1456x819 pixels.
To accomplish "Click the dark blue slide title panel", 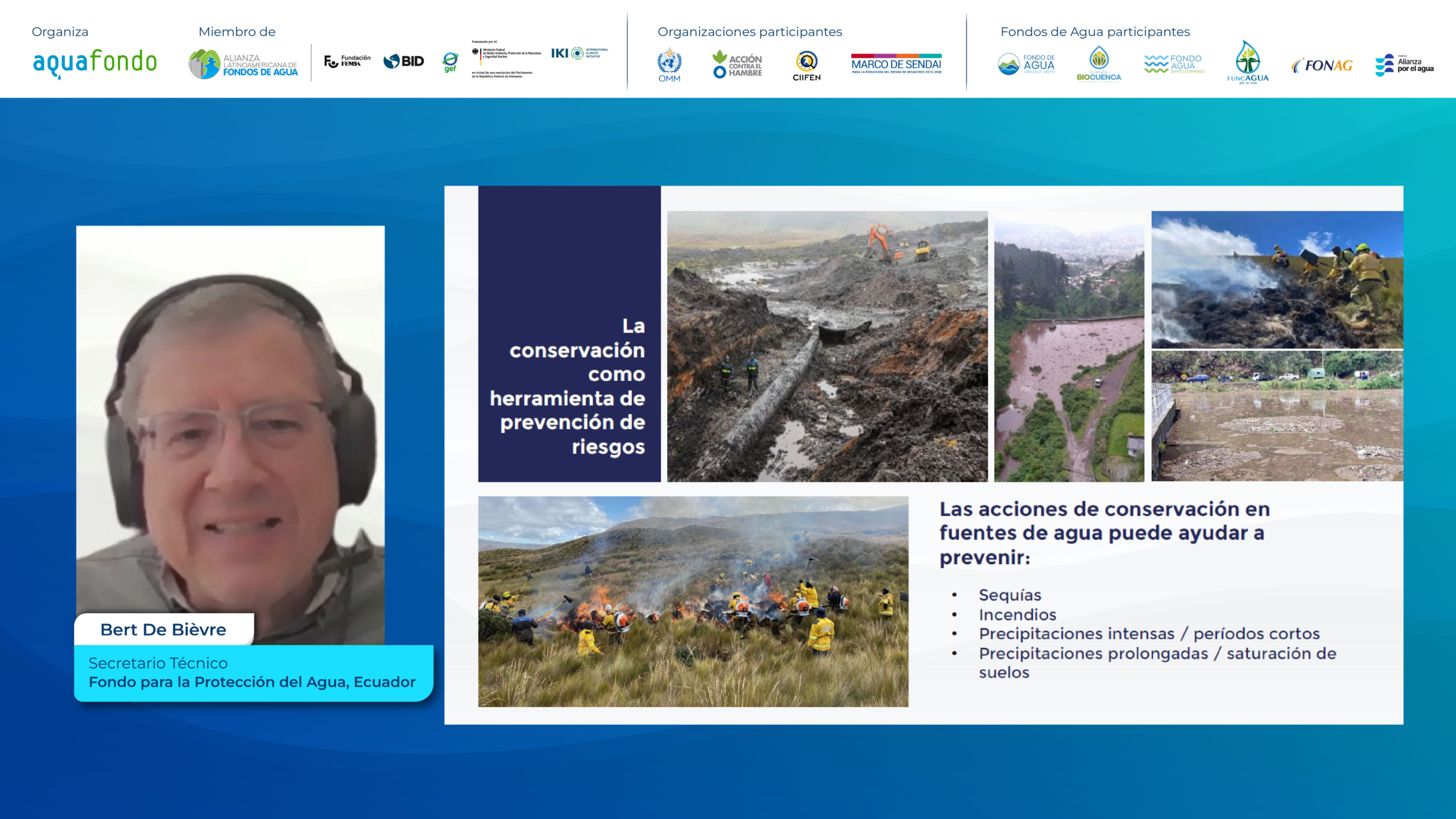I will [569, 334].
